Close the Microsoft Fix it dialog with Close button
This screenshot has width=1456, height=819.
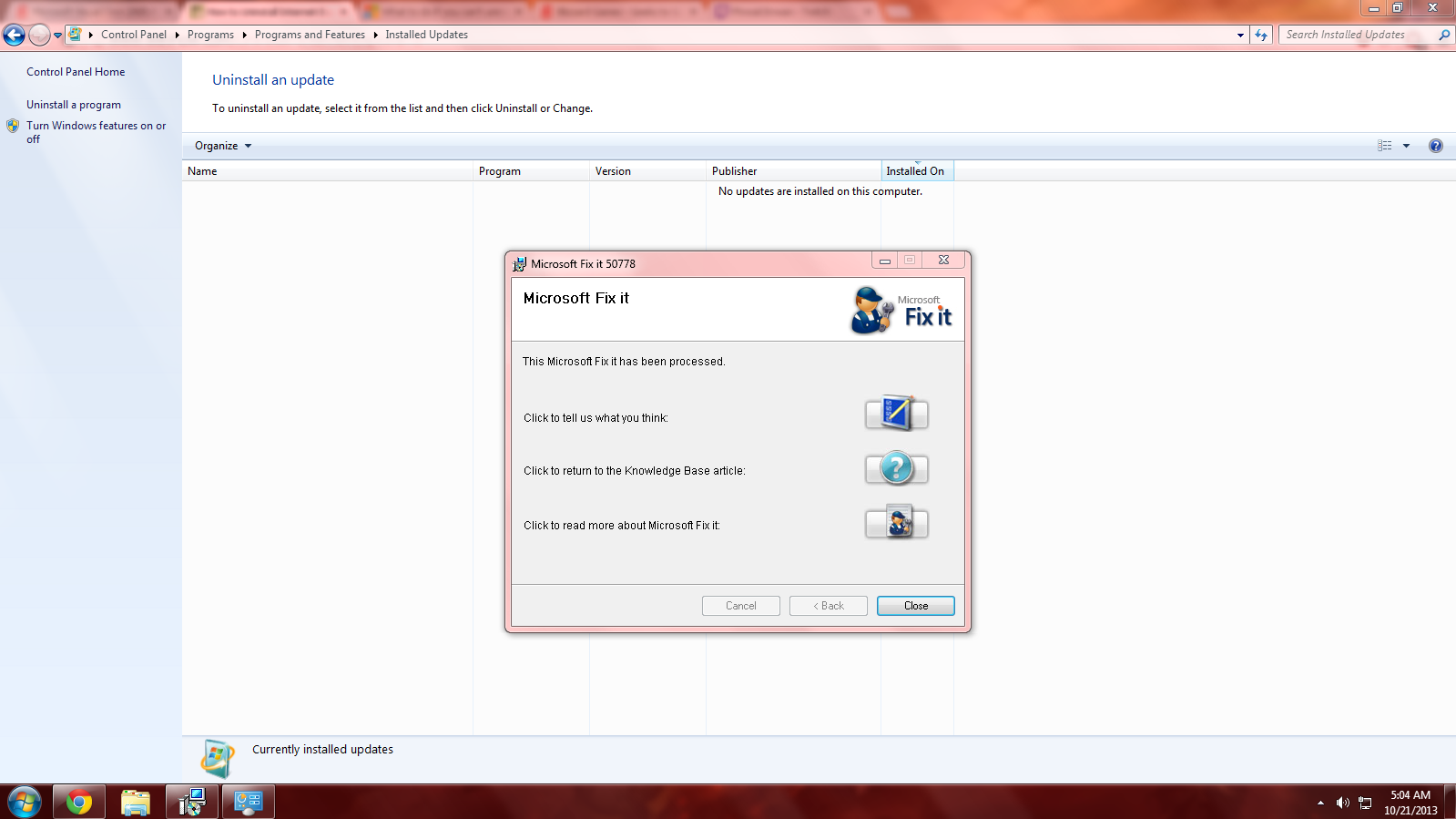coord(915,606)
